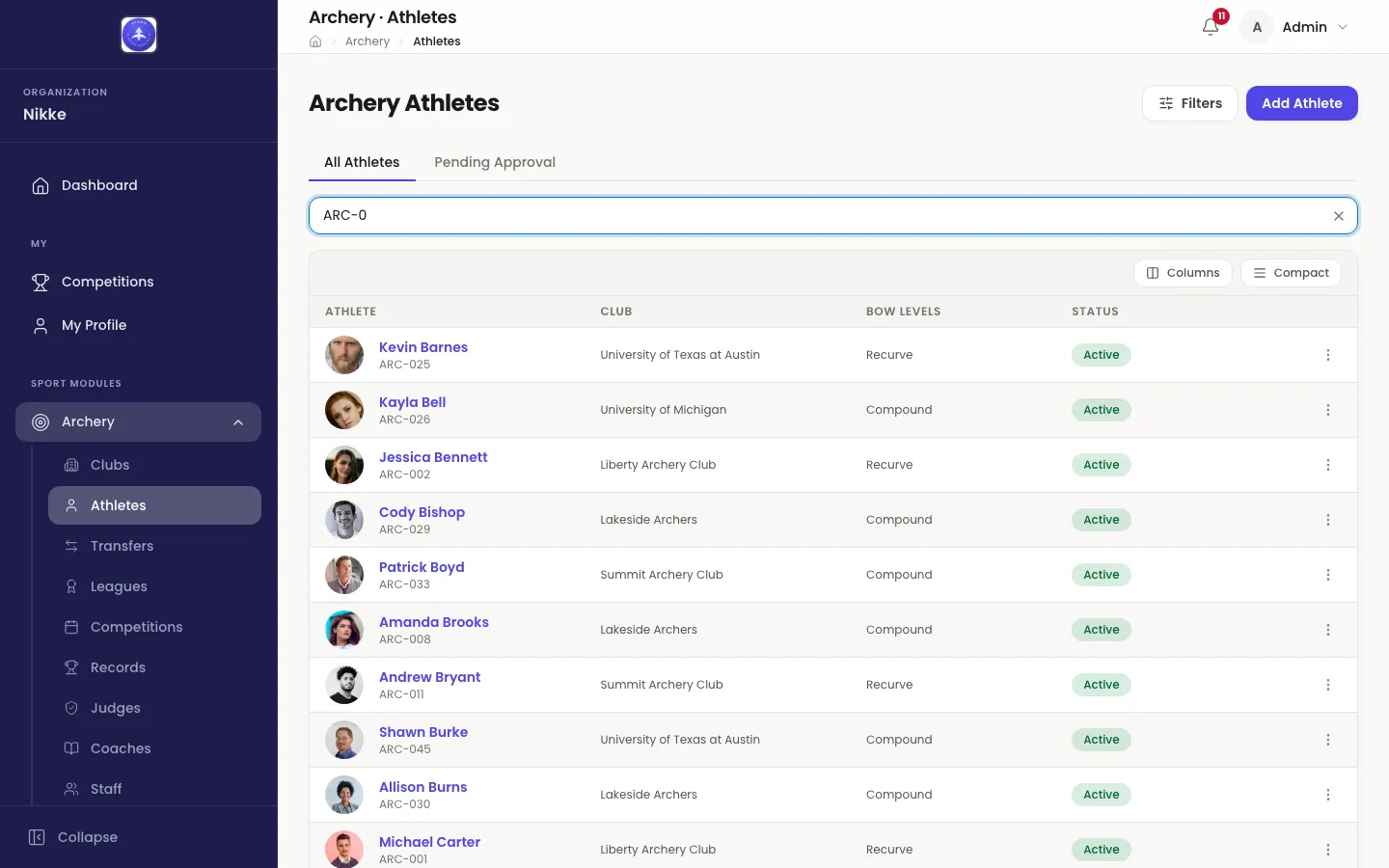
Task: Open Judges in sidebar
Action: point(154,708)
